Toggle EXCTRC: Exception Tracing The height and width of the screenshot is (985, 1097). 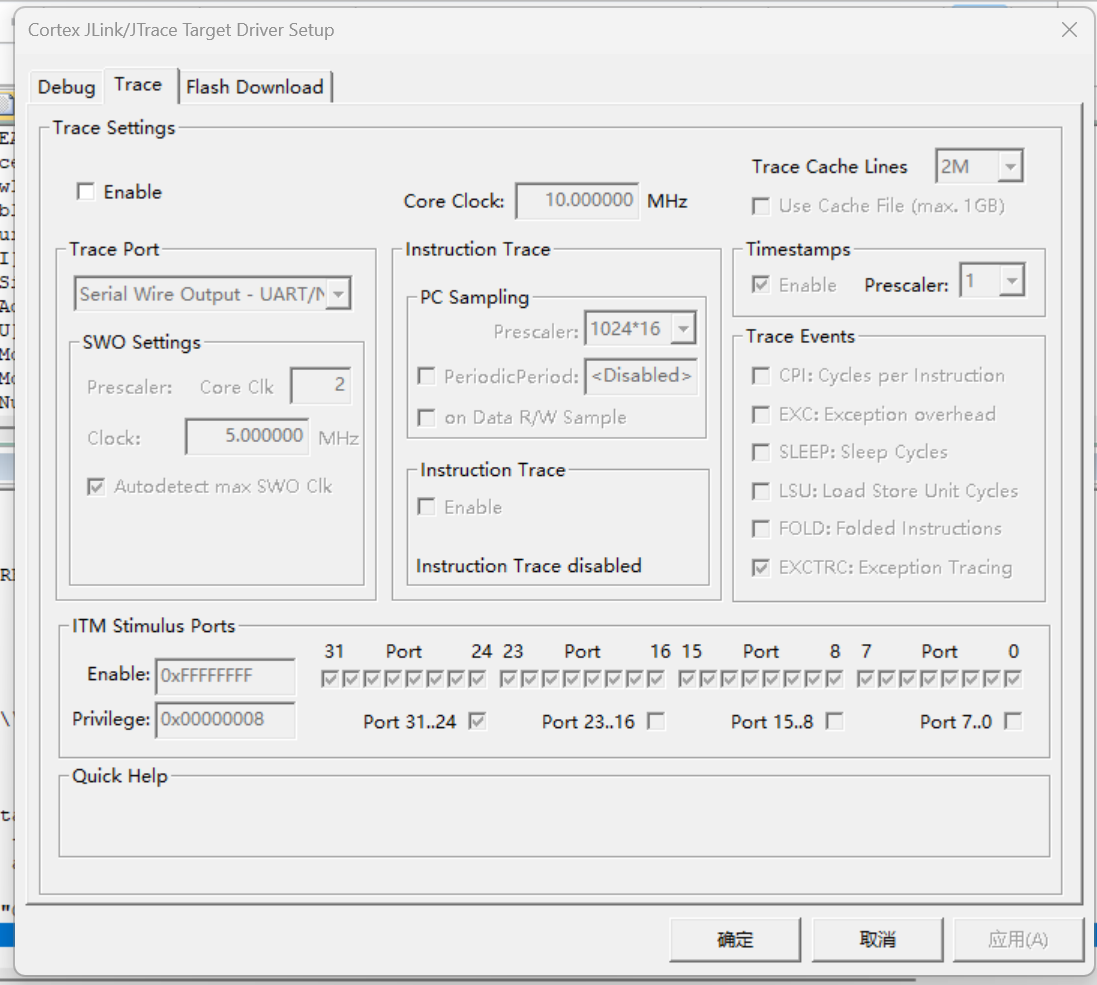[x=760, y=567]
